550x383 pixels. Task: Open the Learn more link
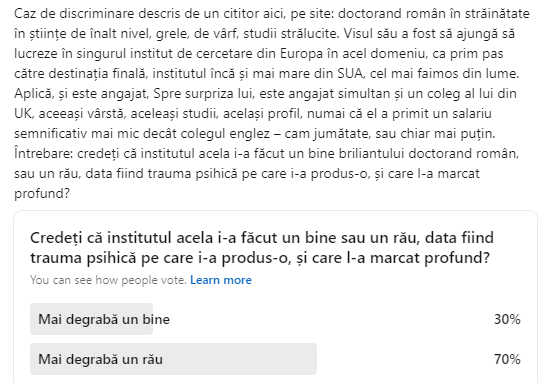click(221, 280)
